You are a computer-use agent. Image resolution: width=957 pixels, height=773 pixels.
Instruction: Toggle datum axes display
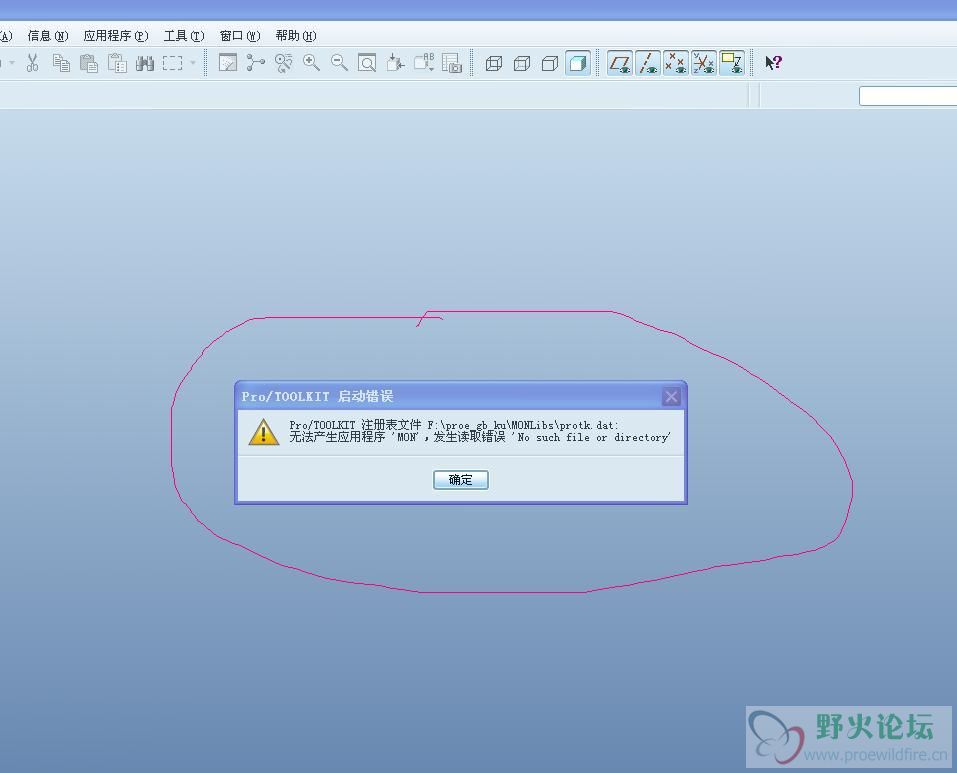(x=648, y=63)
